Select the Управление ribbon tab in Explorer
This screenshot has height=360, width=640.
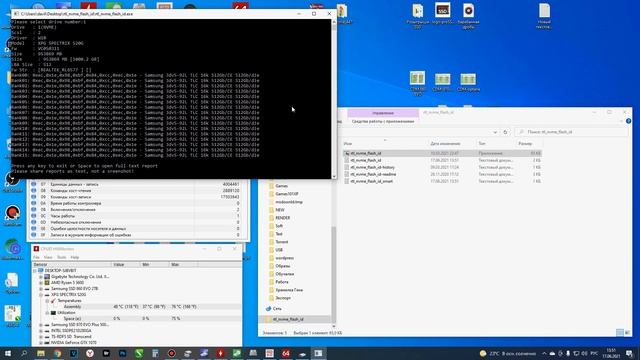(383, 113)
